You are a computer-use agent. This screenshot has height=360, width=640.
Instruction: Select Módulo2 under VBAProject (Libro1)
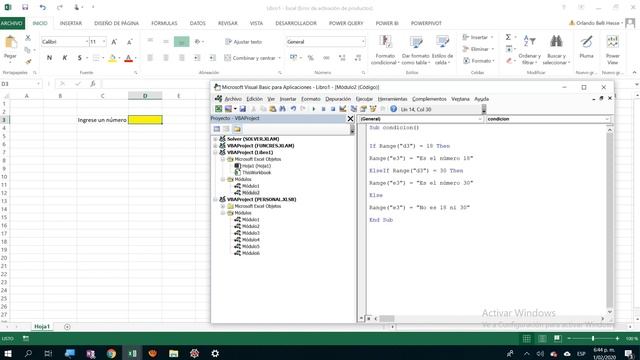tap(251, 193)
